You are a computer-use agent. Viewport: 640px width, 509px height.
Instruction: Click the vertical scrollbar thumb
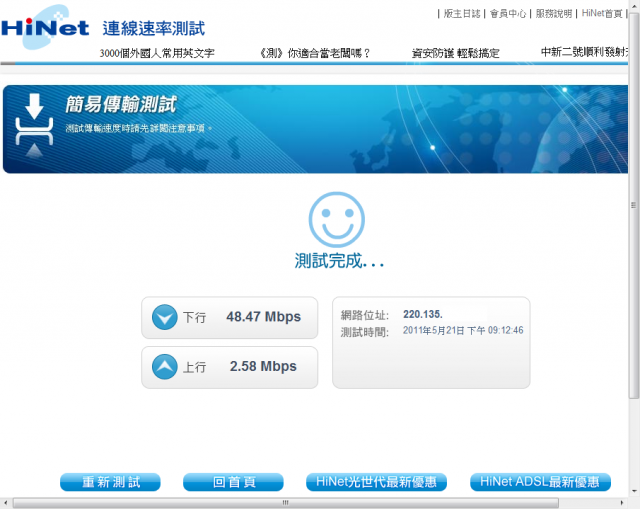634,205
